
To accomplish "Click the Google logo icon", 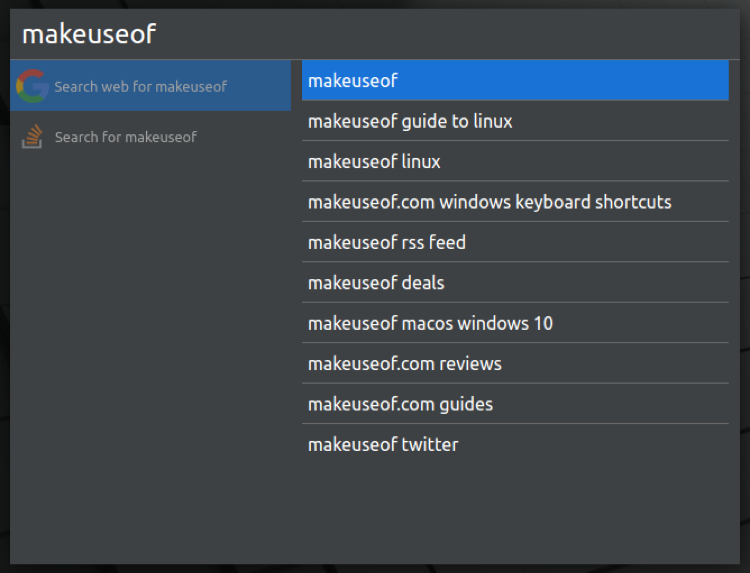I will (32, 87).
